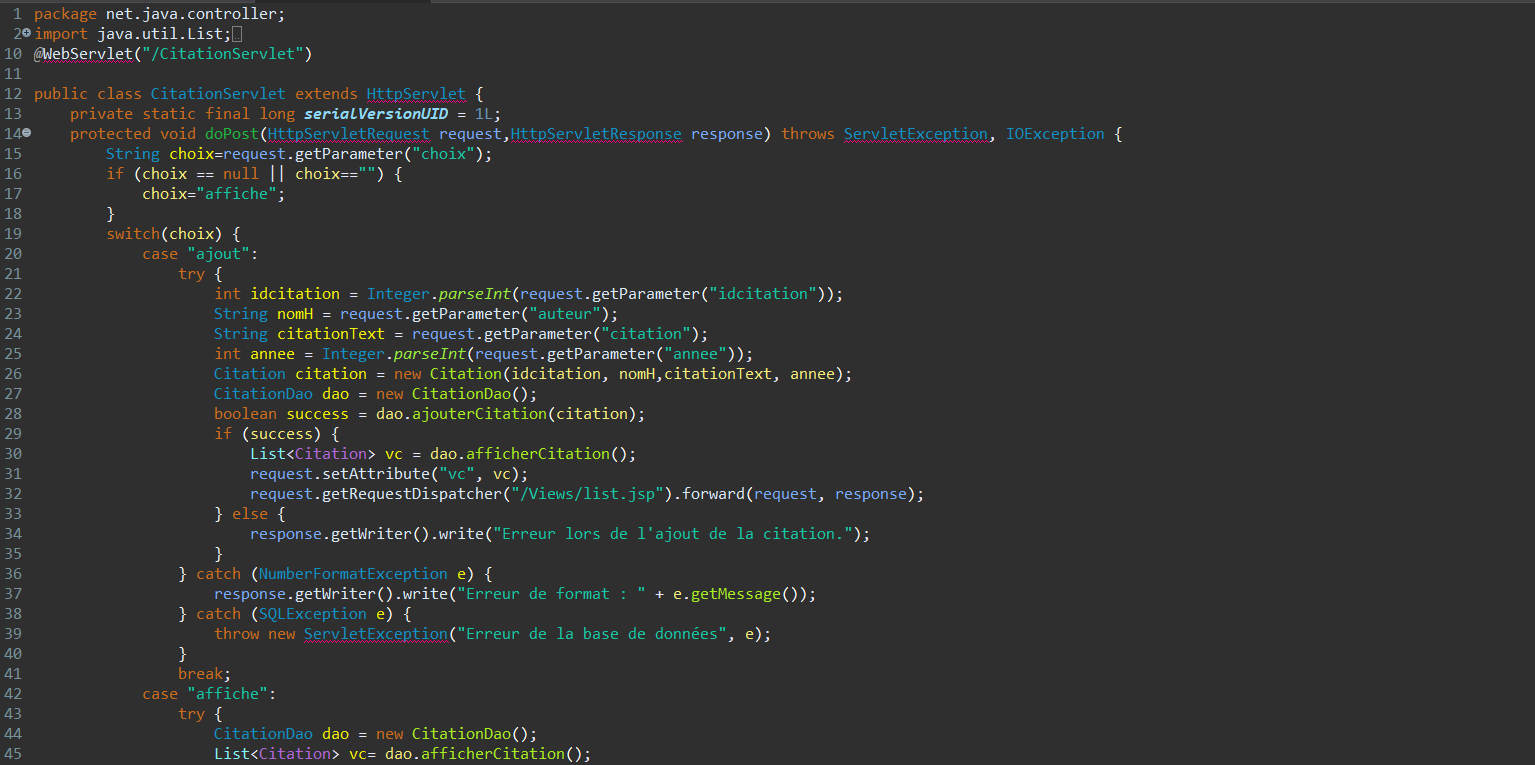Click line number 20 in the gutter
This screenshot has height=765, width=1535.
pyautogui.click(x=13, y=254)
